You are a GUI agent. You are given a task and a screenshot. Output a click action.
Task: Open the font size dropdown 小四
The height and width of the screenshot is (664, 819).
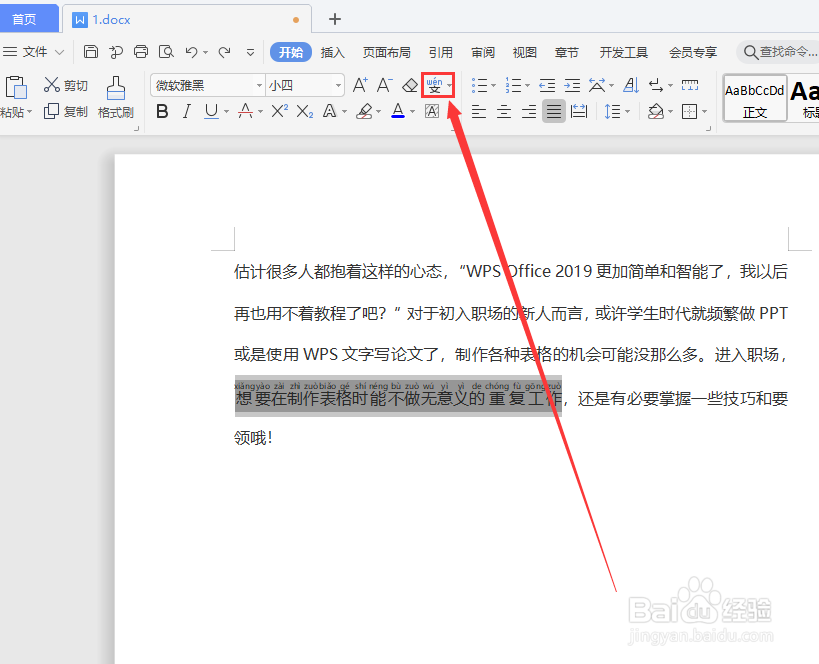pyautogui.click(x=337, y=85)
